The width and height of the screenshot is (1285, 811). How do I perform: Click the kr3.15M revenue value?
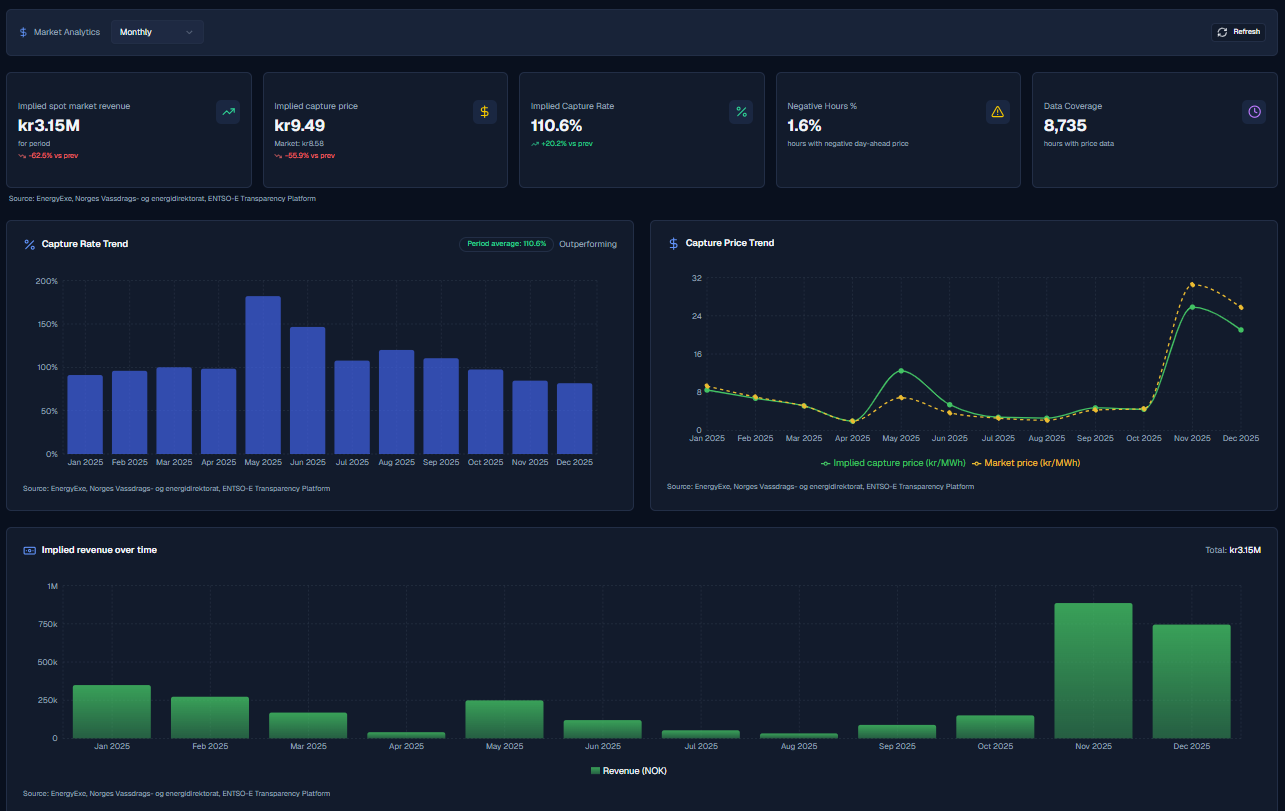tap(49, 125)
